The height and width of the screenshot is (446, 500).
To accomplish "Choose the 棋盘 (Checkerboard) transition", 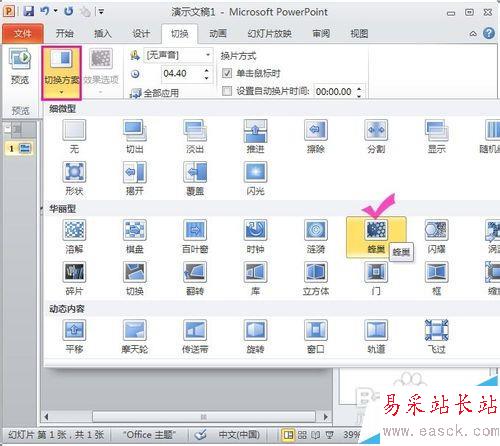I will [x=135, y=237].
